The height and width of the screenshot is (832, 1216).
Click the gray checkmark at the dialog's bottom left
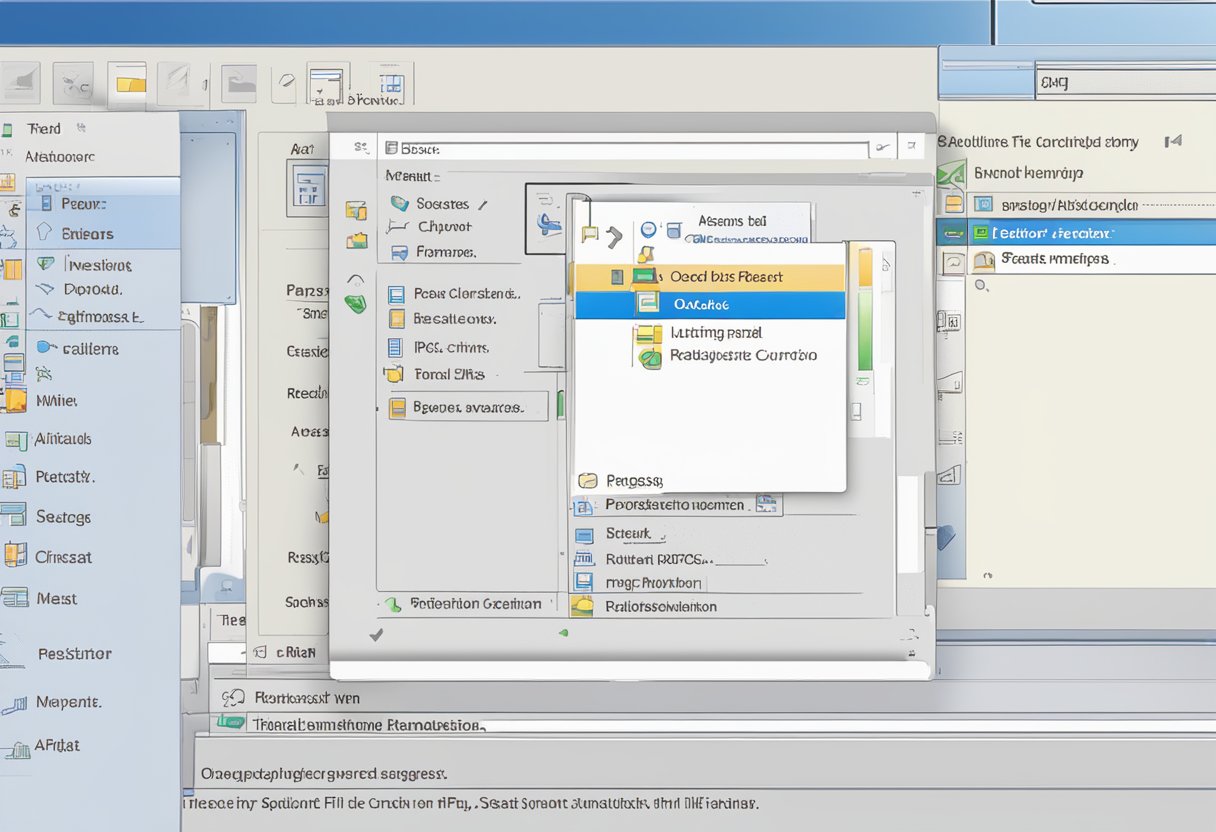tap(376, 634)
